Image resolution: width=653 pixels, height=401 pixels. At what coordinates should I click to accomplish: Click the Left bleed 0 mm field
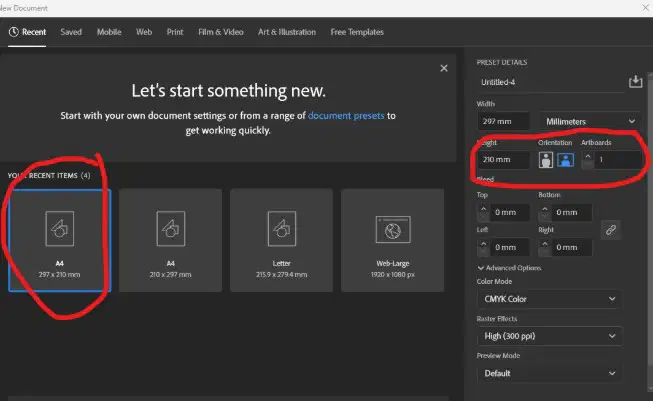pyautogui.click(x=510, y=247)
